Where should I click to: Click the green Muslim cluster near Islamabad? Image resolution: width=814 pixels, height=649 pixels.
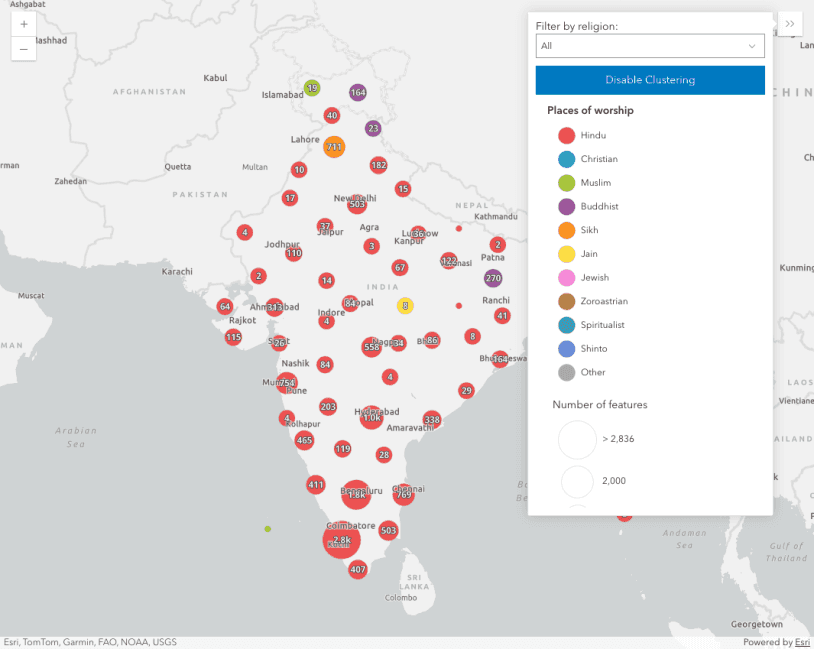click(312, 88)
